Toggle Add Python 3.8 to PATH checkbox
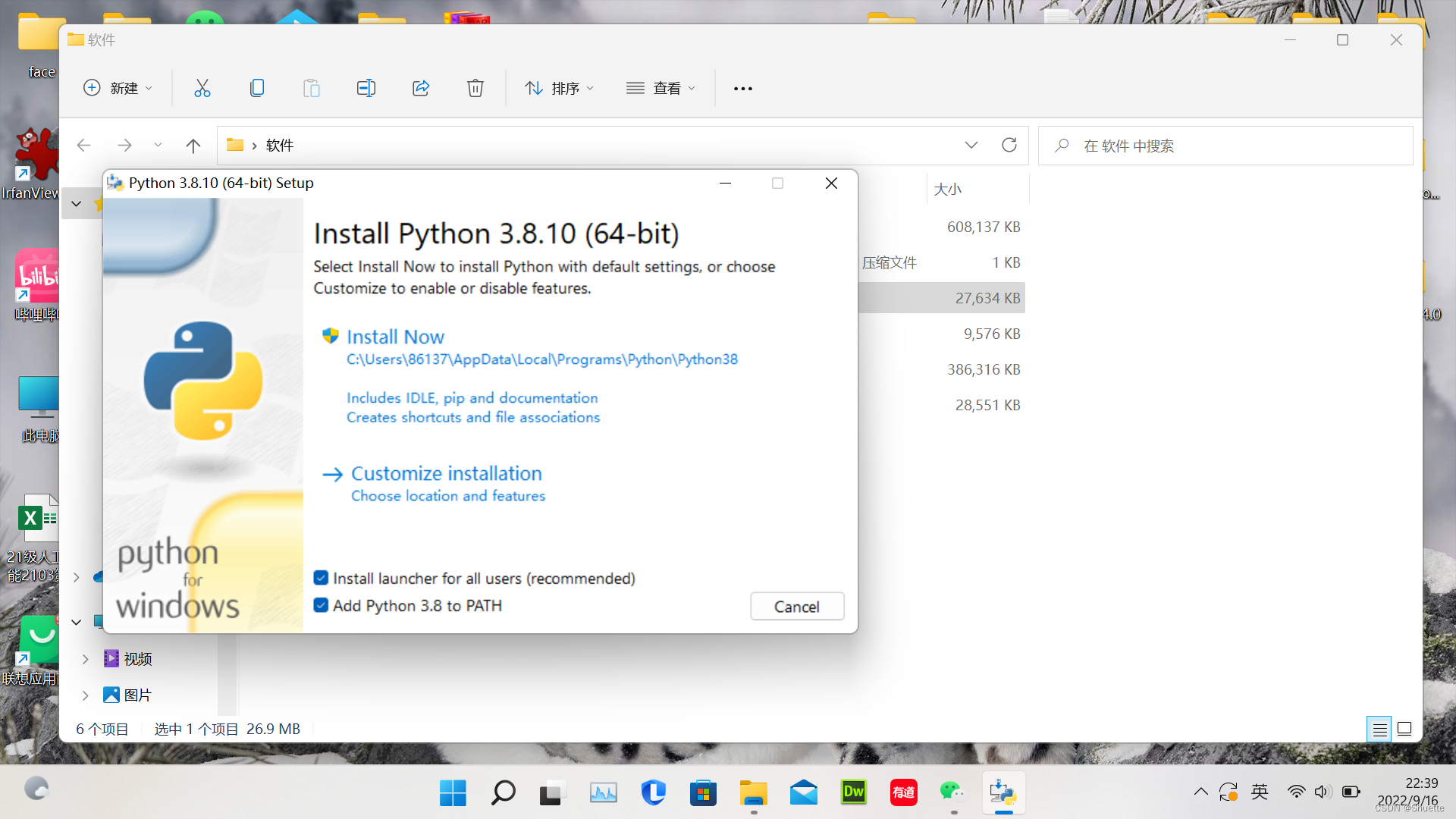Image resolution: width=1456 pixels, height=819 pixels. [321, 605]
